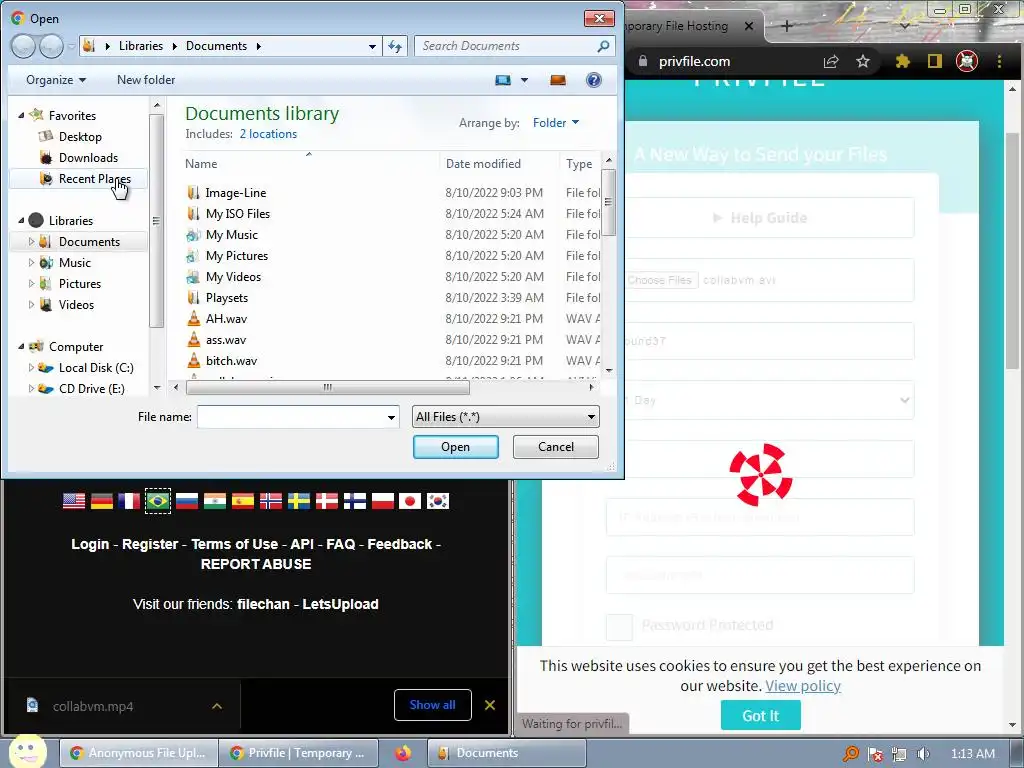
Task: Open Chrome extensions puzzle icon
Action: pos(903,61)
